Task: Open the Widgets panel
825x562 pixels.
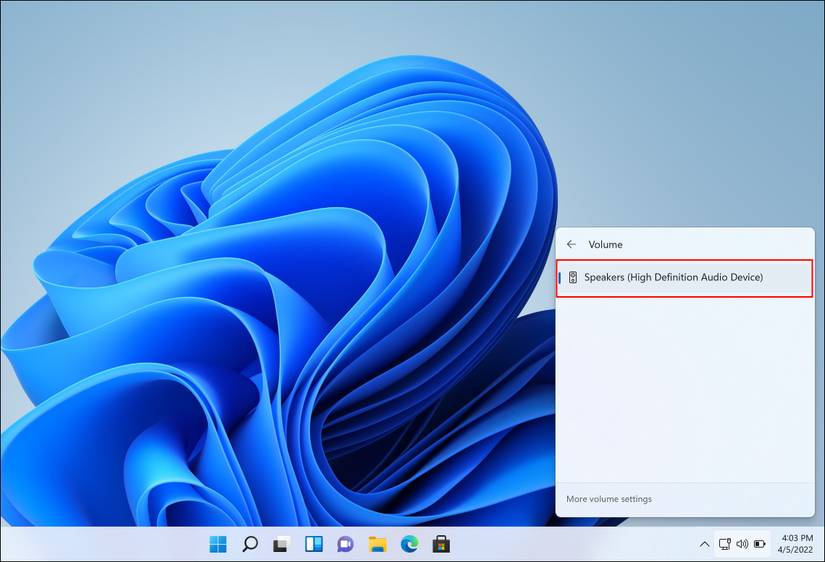Action: pyautogui.click(x=314, y=544)
